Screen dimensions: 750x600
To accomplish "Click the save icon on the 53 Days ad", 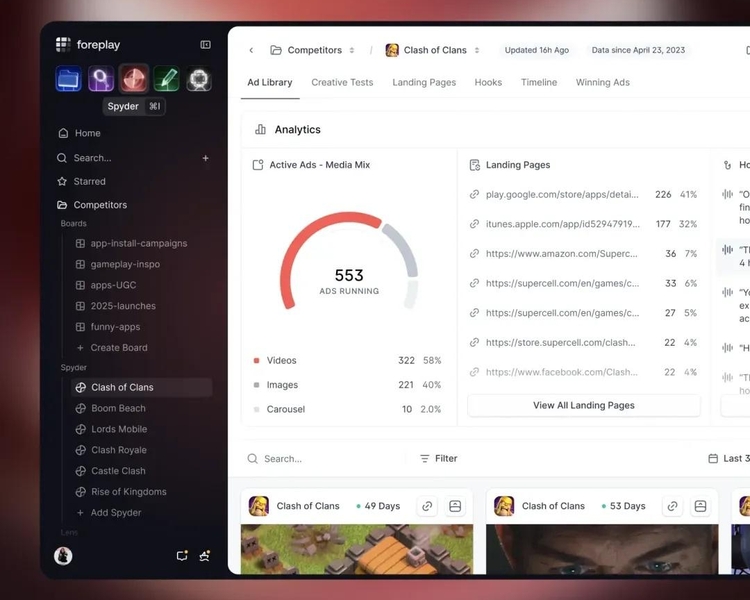I will 700,506.
